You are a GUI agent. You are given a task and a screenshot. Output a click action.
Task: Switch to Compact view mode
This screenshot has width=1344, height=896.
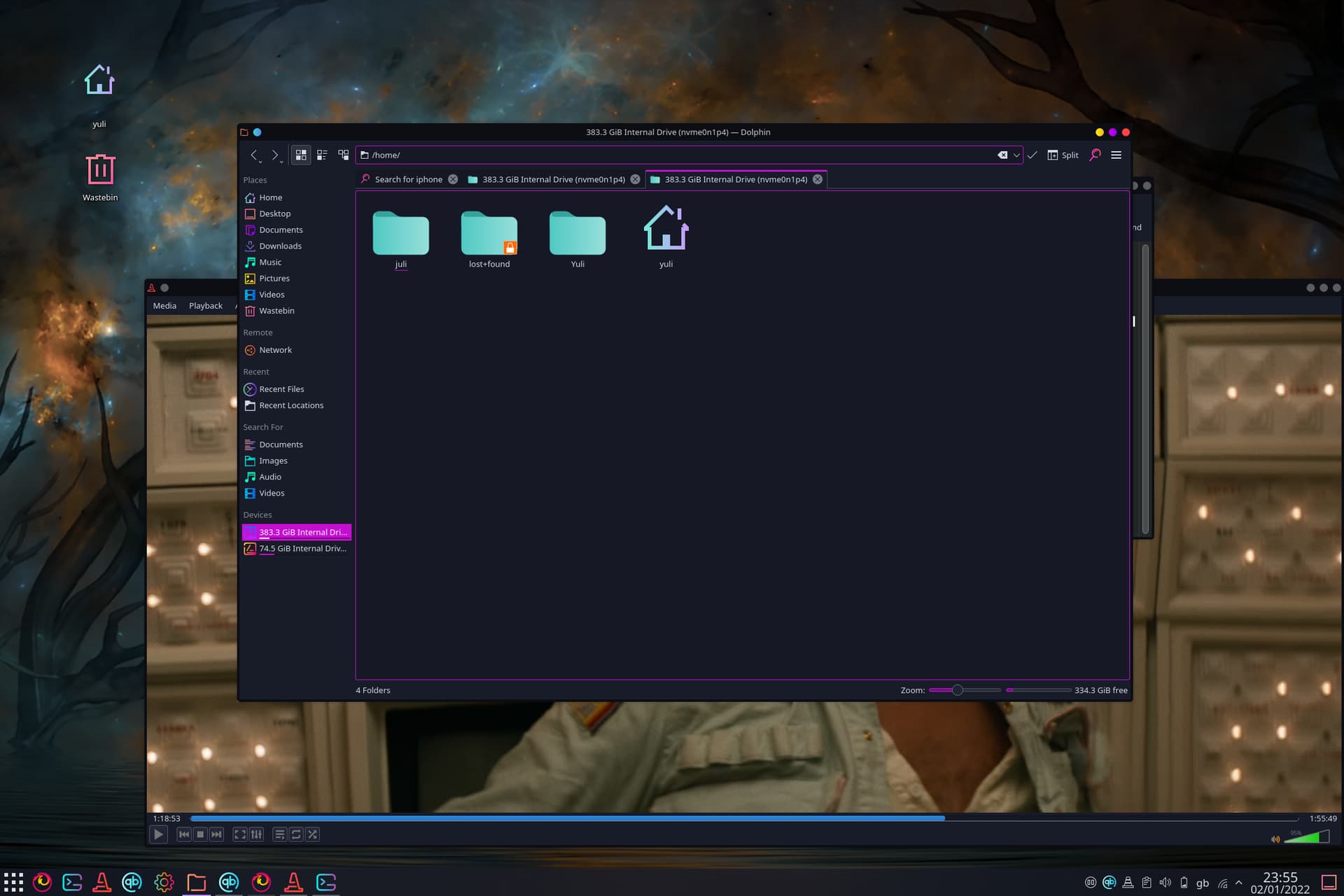(x=322, y=155)
